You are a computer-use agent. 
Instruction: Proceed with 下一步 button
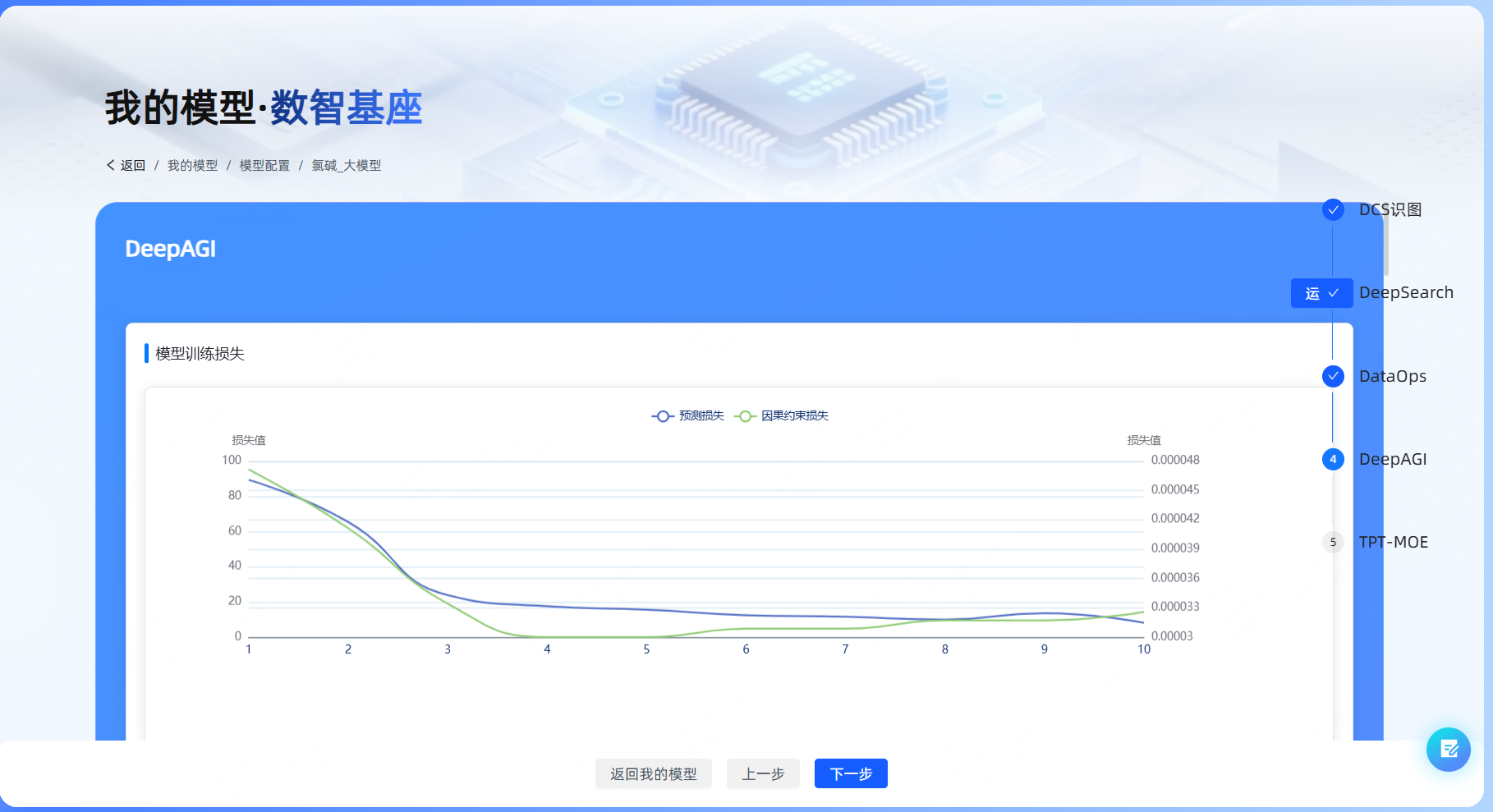[x=851, y=773]
